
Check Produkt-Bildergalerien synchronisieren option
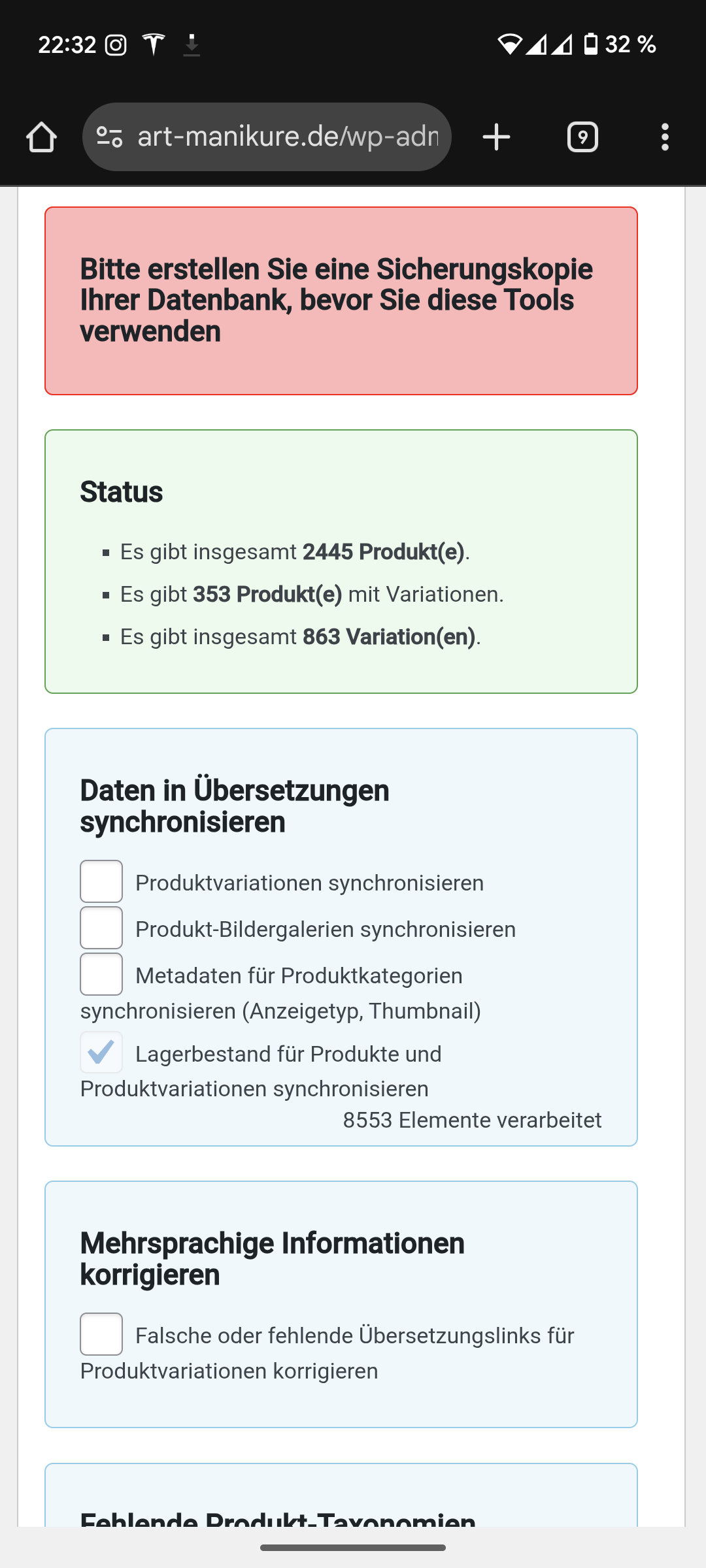pos(101,928)
